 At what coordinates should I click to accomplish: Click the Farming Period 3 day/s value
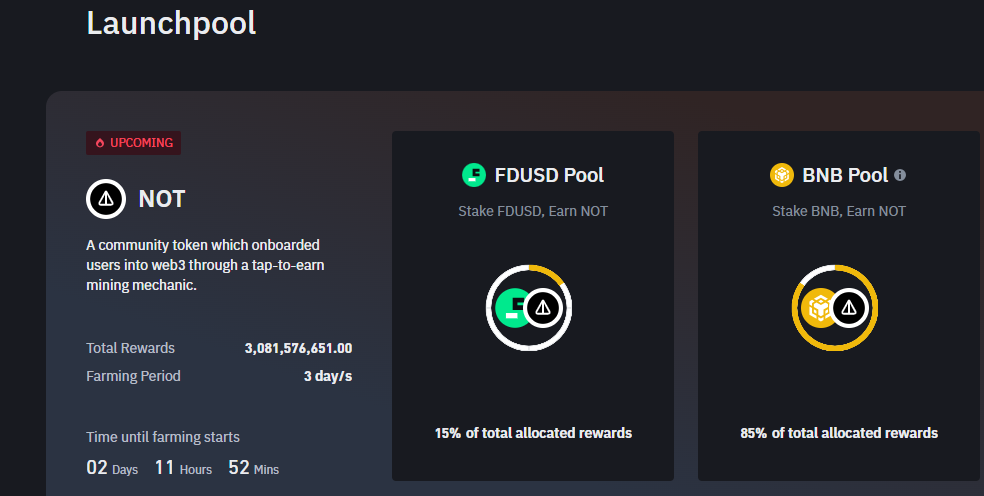click(x=328, y=377)
